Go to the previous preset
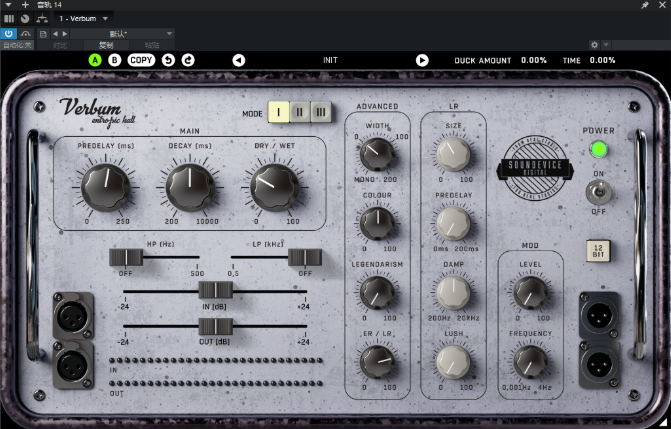The image size is (671, 429). click(239, 60)
